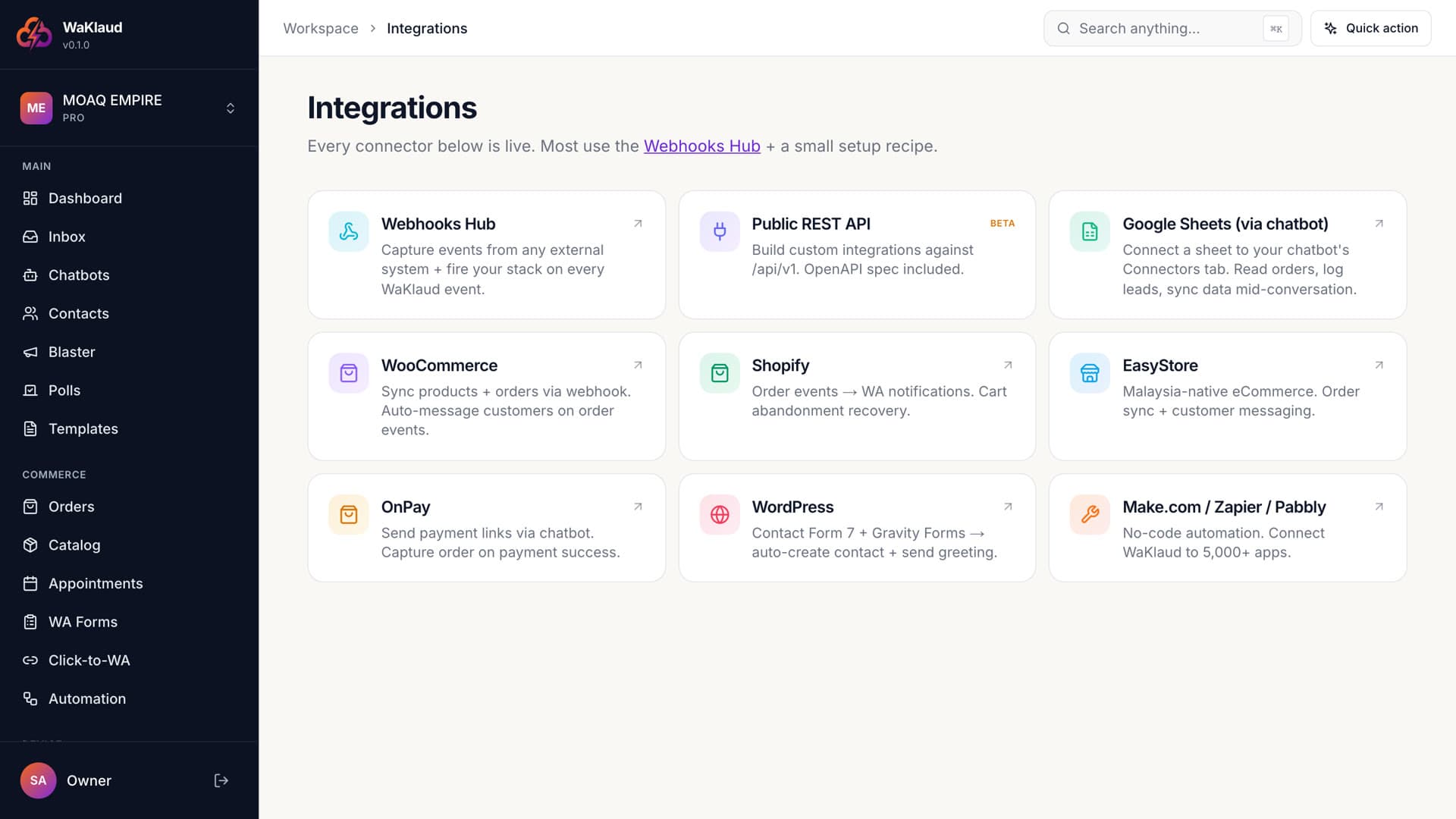Open external arrow on Shopify card
Image resolution: width=1456 pixels, height=819 pixels.
tap(1008, 365)
